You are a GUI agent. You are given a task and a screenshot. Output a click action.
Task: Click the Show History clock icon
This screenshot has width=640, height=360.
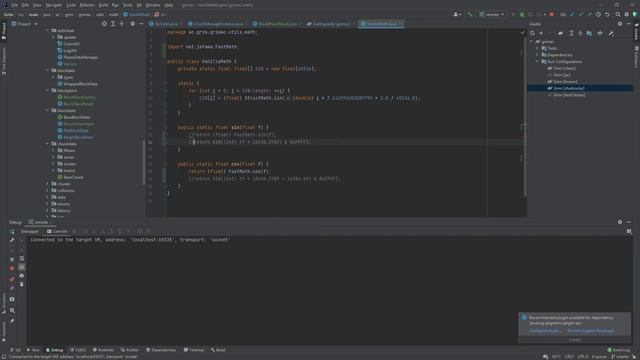click(x=598, y=15)
